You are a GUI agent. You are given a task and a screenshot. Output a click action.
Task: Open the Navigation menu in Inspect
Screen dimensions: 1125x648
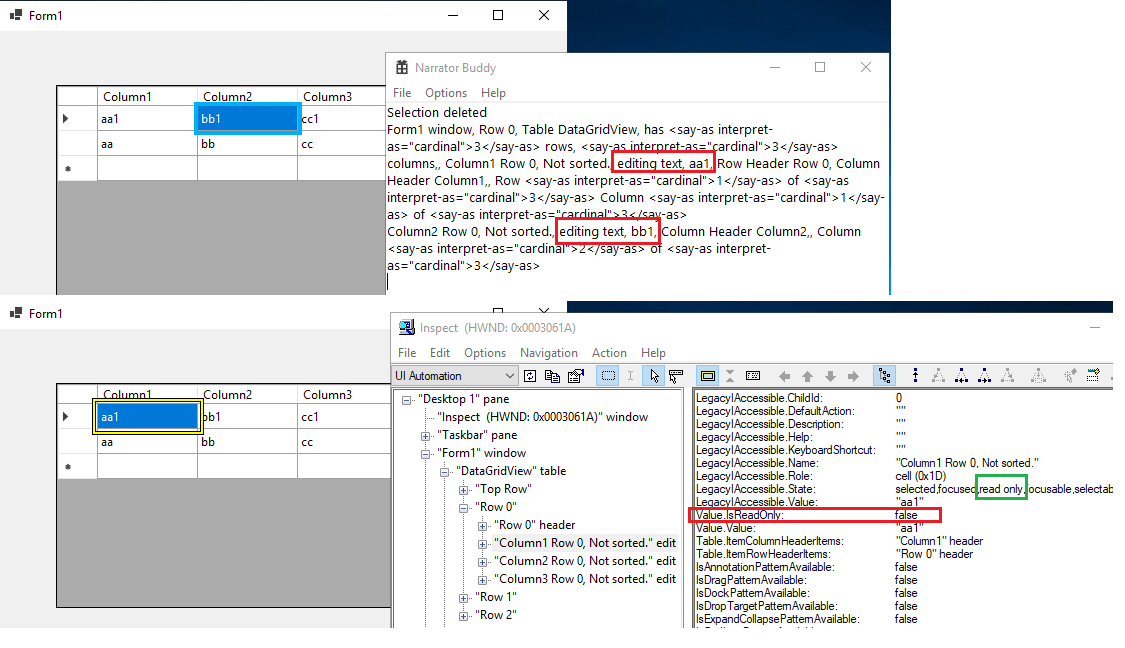[549, 352]
